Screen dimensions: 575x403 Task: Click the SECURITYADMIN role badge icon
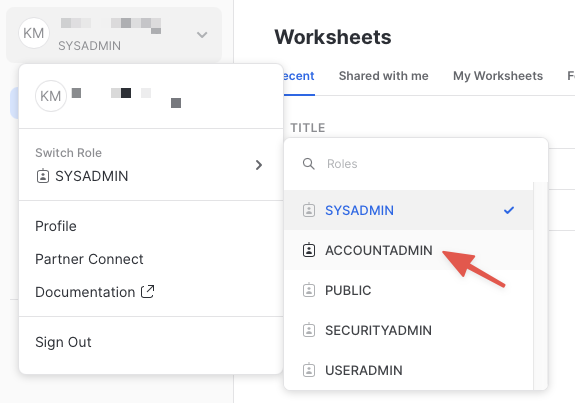click(x=309, y=330)
